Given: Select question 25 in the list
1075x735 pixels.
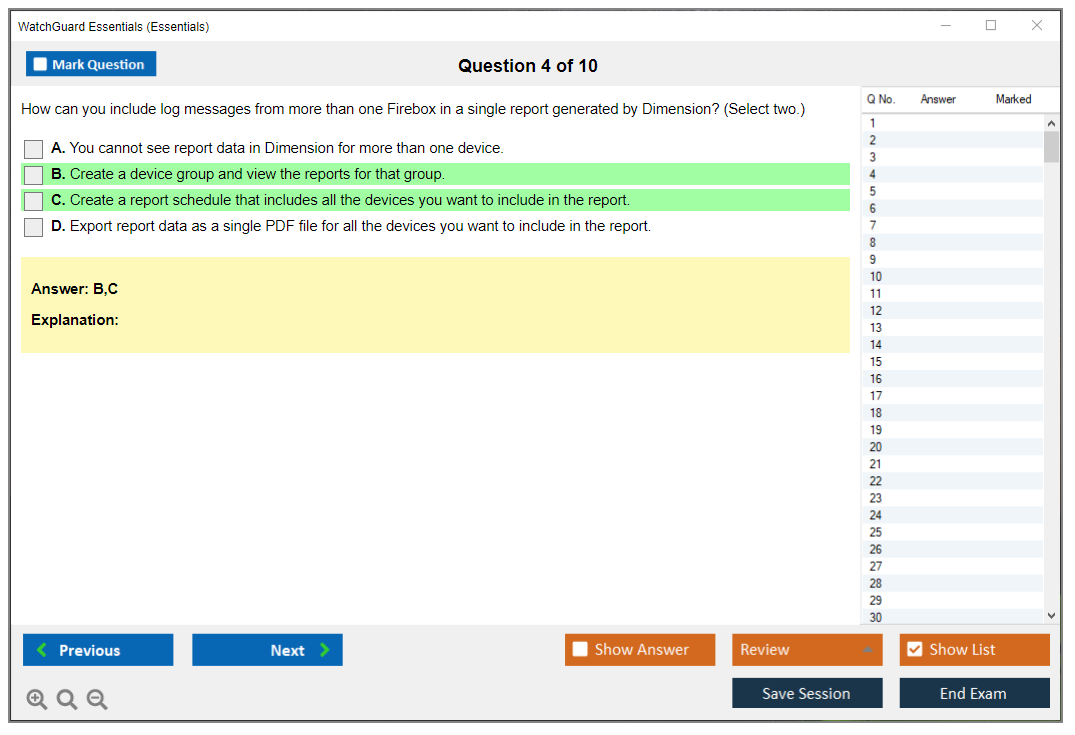Looking at the screenshot, I should (x=876, y=532).
